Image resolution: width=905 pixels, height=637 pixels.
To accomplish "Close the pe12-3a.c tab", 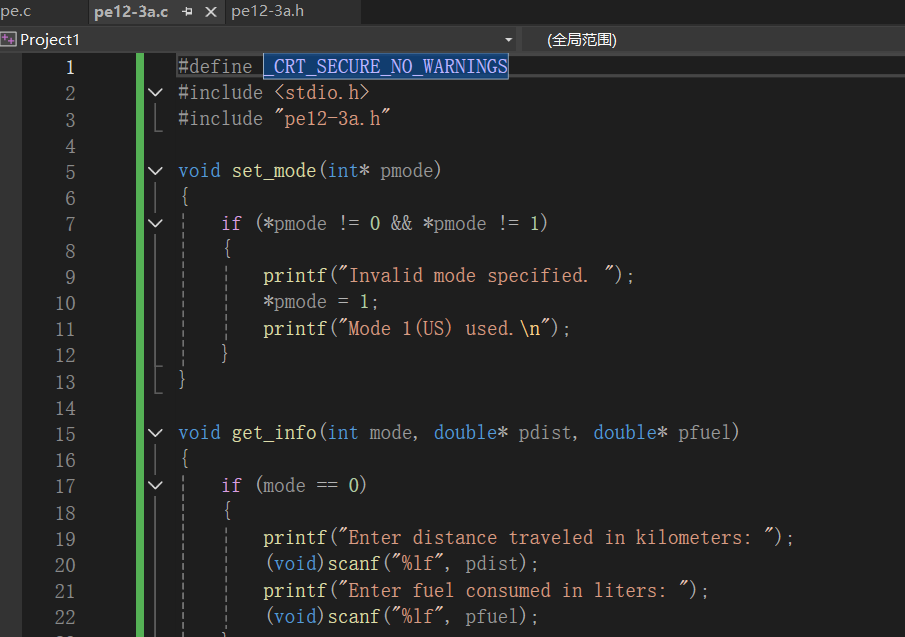I will tap(211, 12).
